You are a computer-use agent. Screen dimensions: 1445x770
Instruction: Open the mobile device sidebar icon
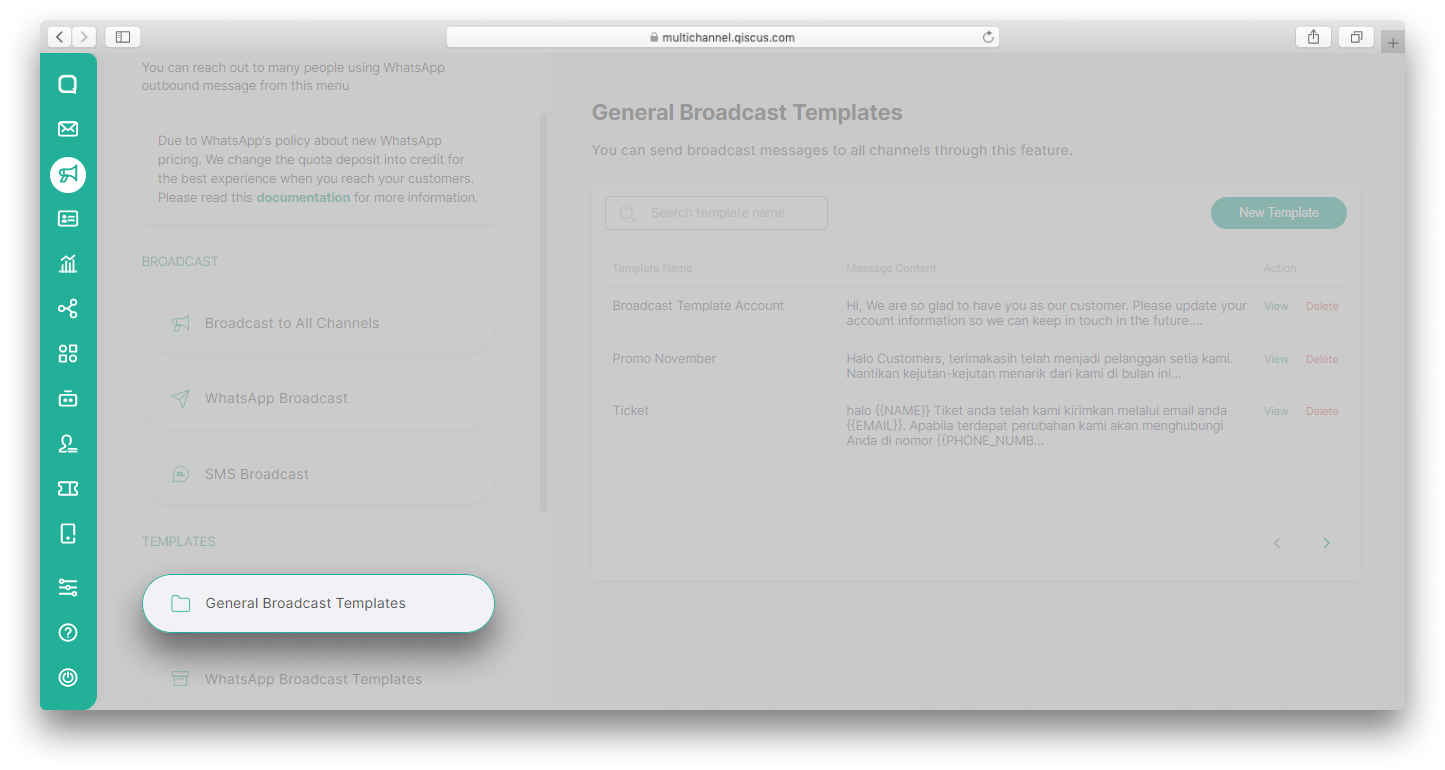pyautogui.click(x=68, y=533)
